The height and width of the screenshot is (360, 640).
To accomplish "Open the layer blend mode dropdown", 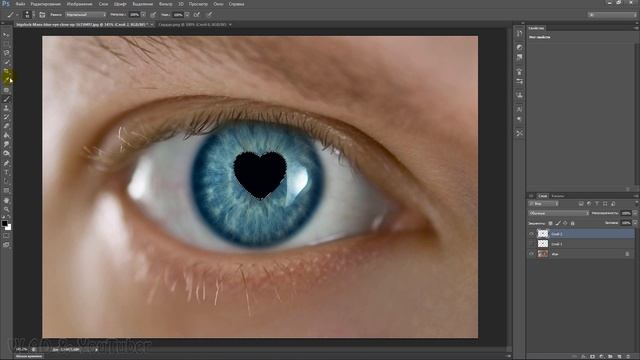I will click(x=559, y=213).
